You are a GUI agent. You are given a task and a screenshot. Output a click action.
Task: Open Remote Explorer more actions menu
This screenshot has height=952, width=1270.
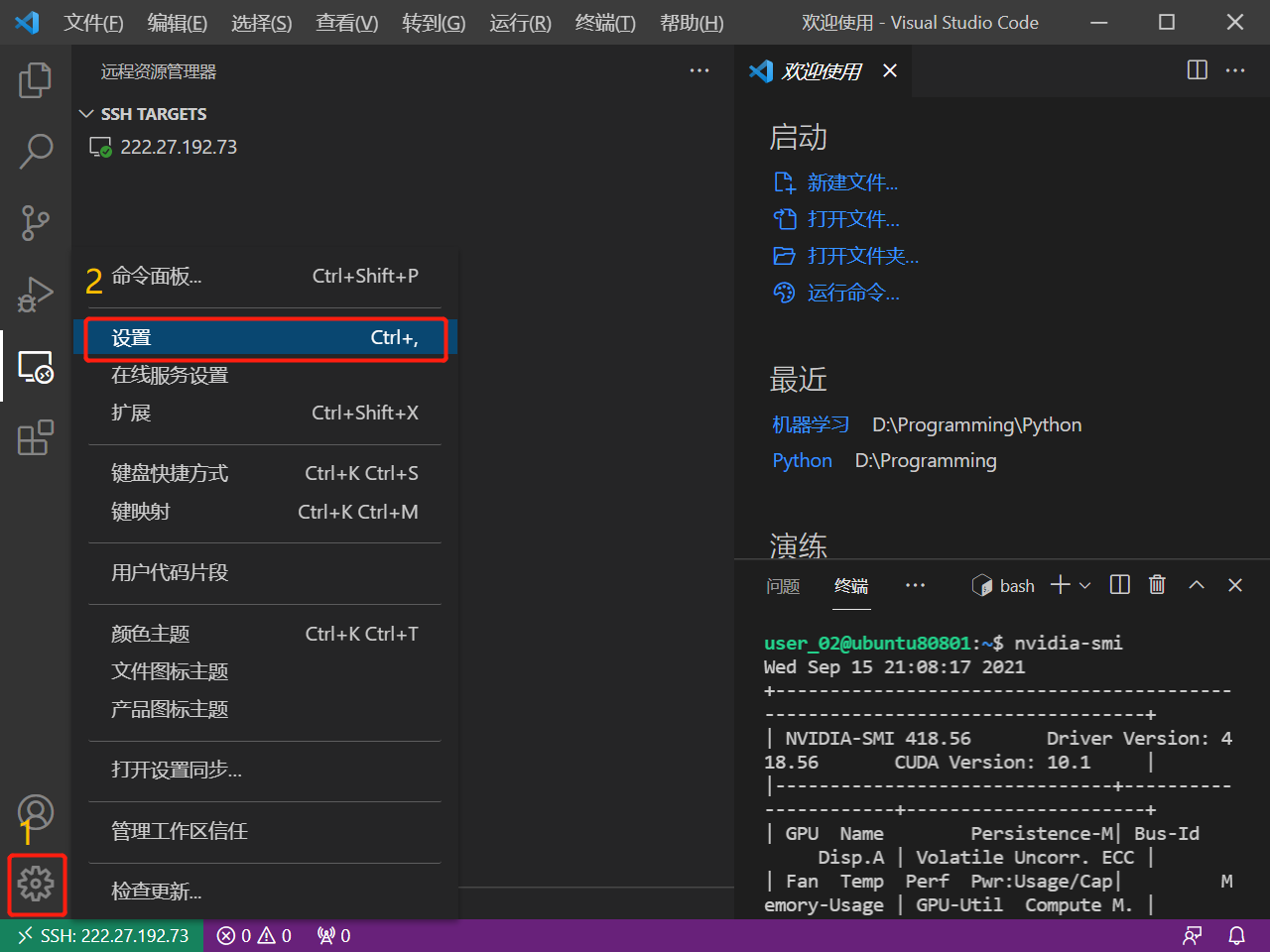click(x=699, y=70)
